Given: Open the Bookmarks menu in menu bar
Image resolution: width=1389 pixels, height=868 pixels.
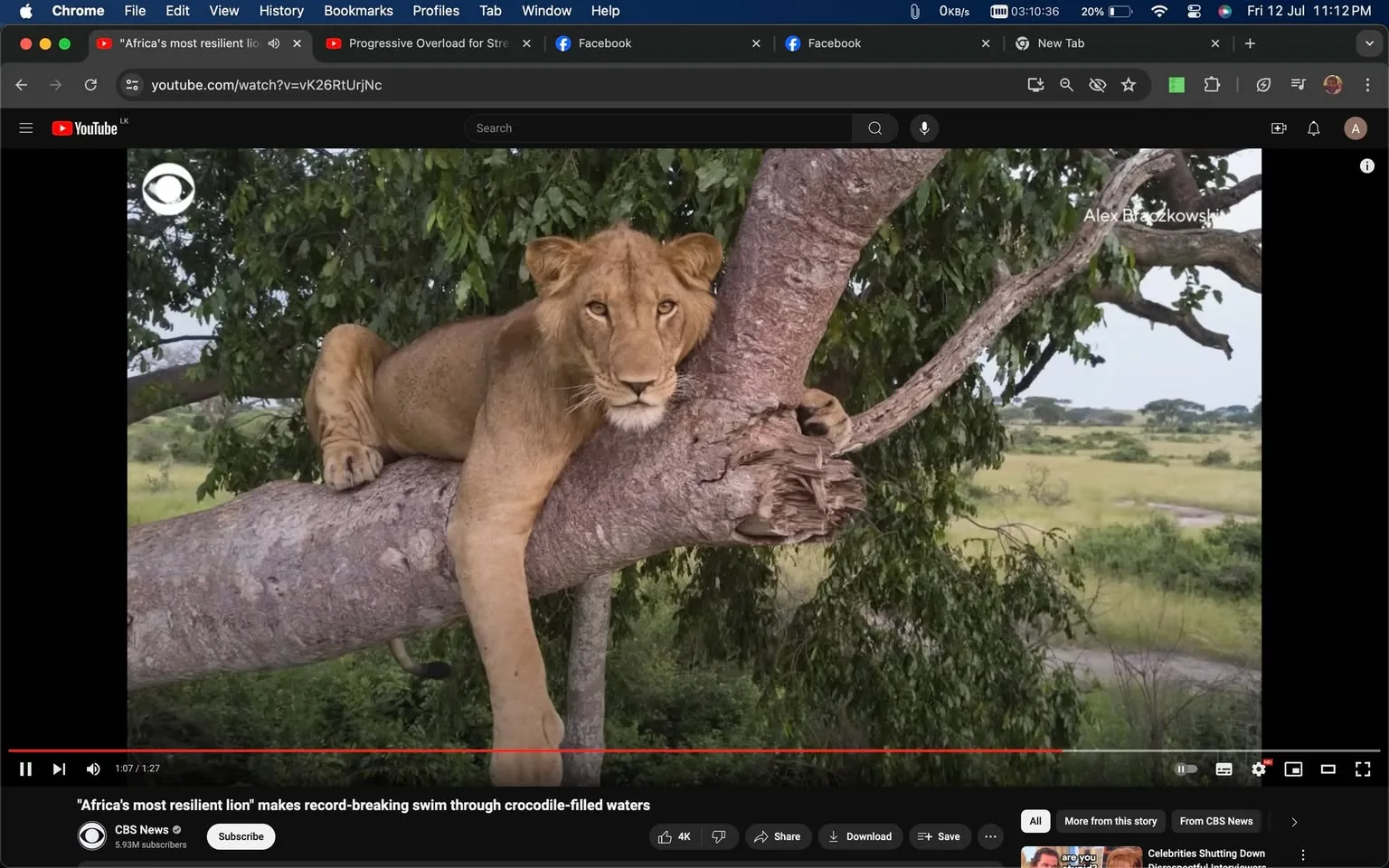Looking at the screenshot, I should point(358,11).
